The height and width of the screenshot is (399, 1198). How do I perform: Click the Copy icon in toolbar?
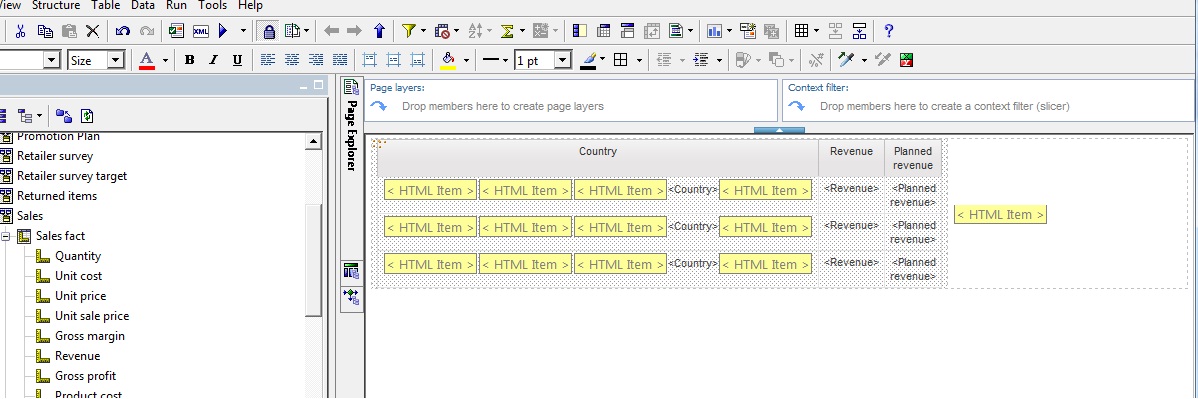[x=45, y=31]
